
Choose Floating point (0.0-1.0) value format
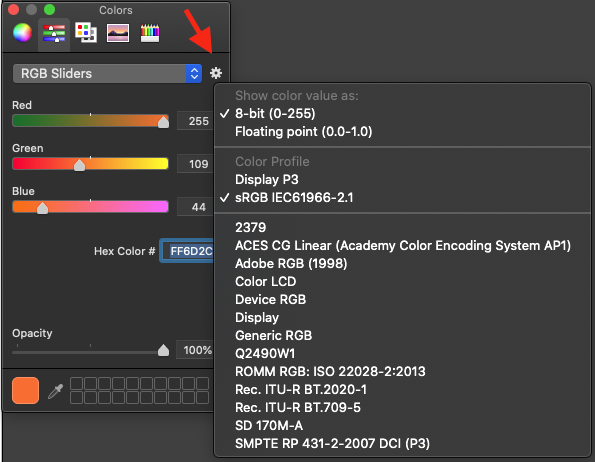[x=402, y=132]
